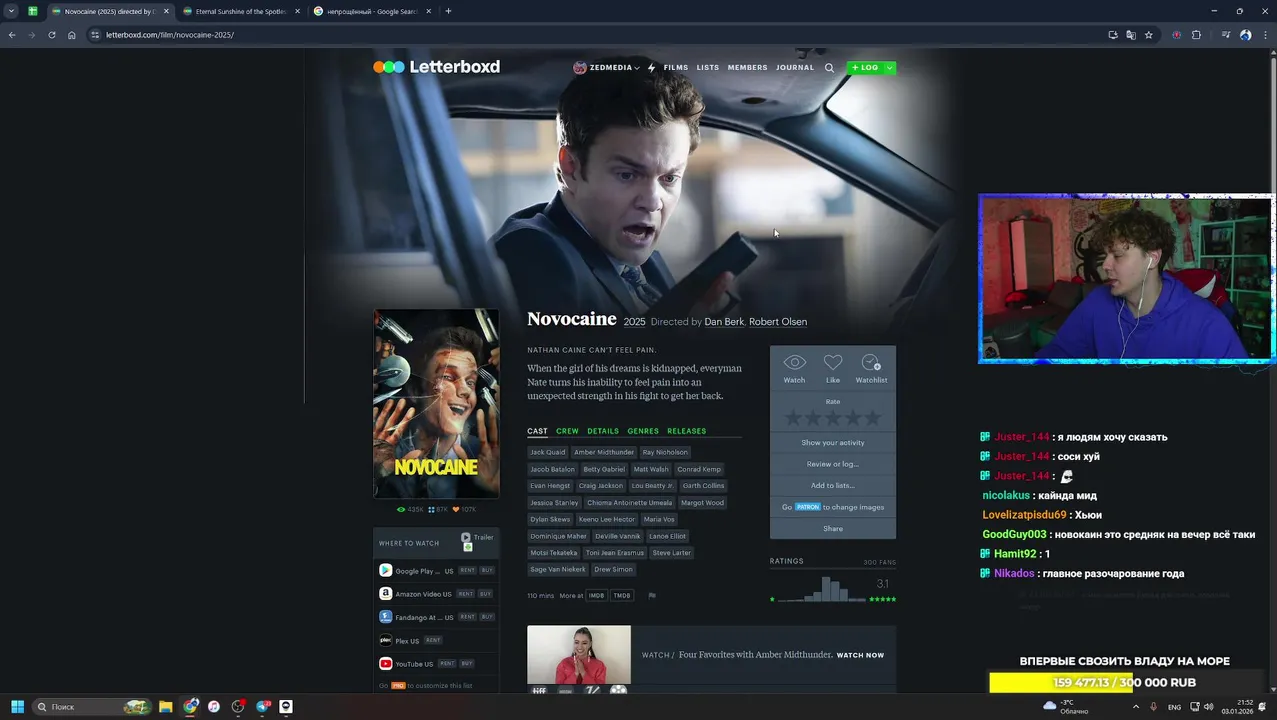1277x720 pixels.
Task: Click the TMDB button
Action: tap(622, 596)
